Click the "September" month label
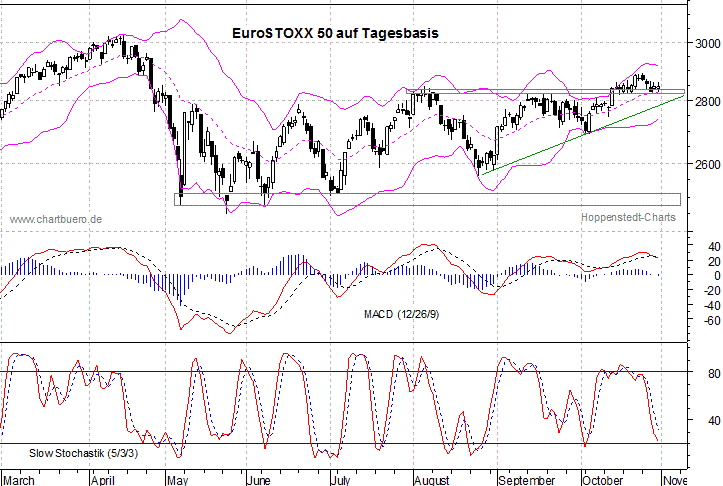The height and width of the screenshot is (486, 723). click(x=527, y=480)
